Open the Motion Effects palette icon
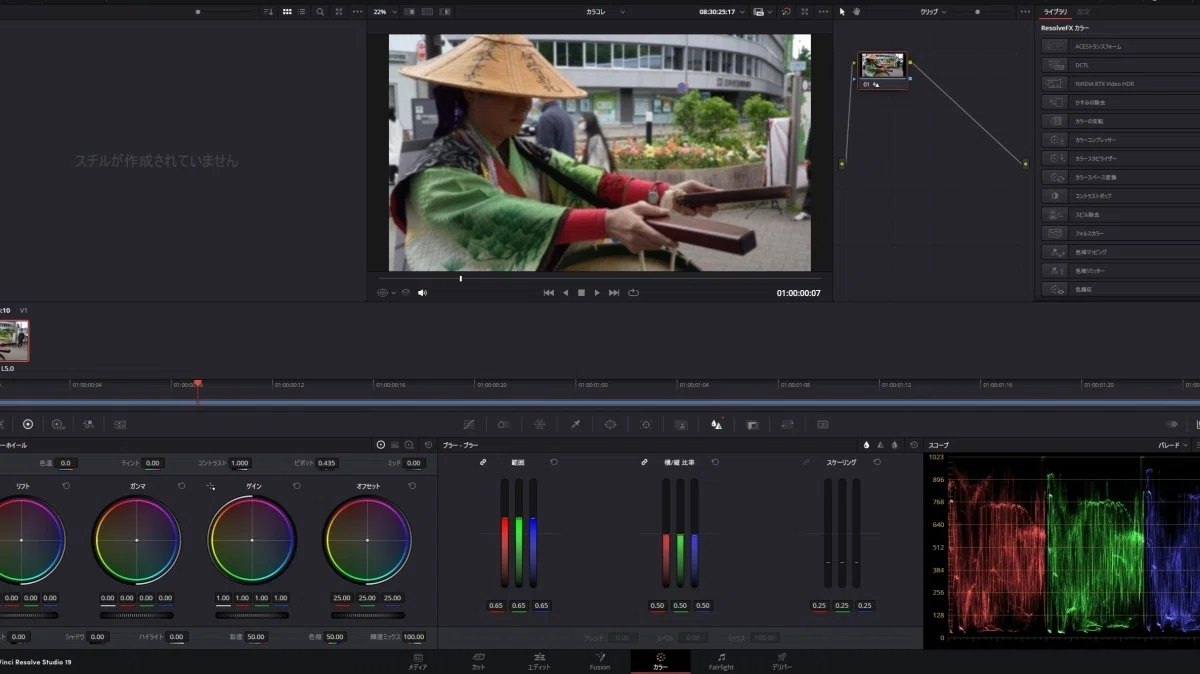This screenshot has height=674, width=1200. click(x=120, y=424)
